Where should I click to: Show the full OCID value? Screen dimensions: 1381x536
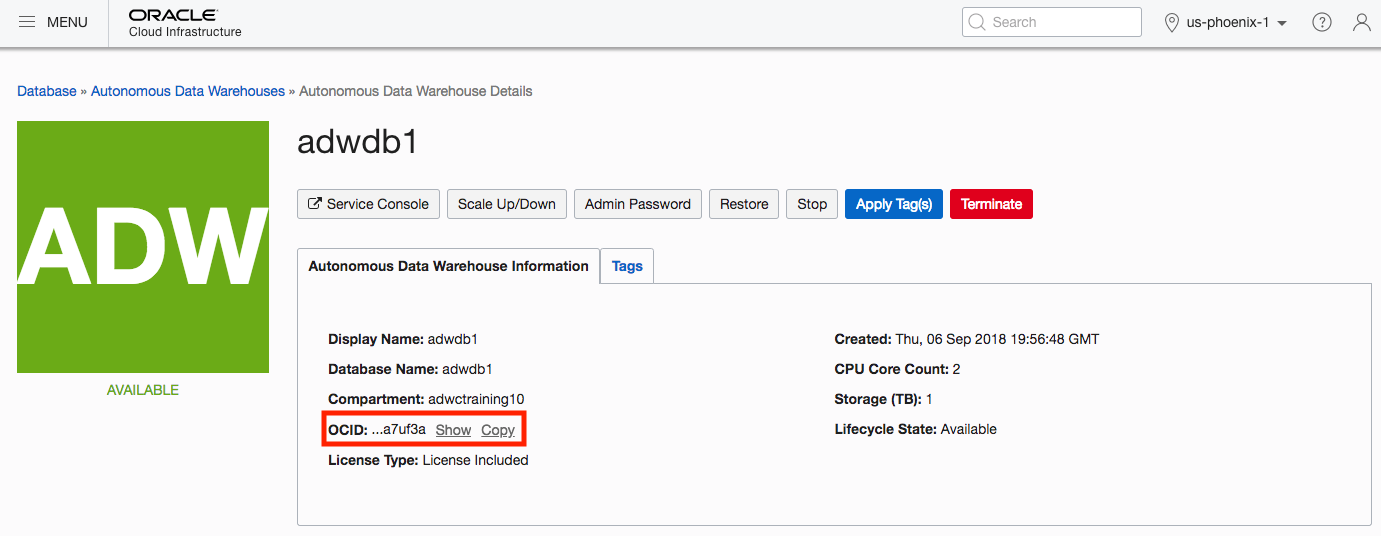pos(453,430)
